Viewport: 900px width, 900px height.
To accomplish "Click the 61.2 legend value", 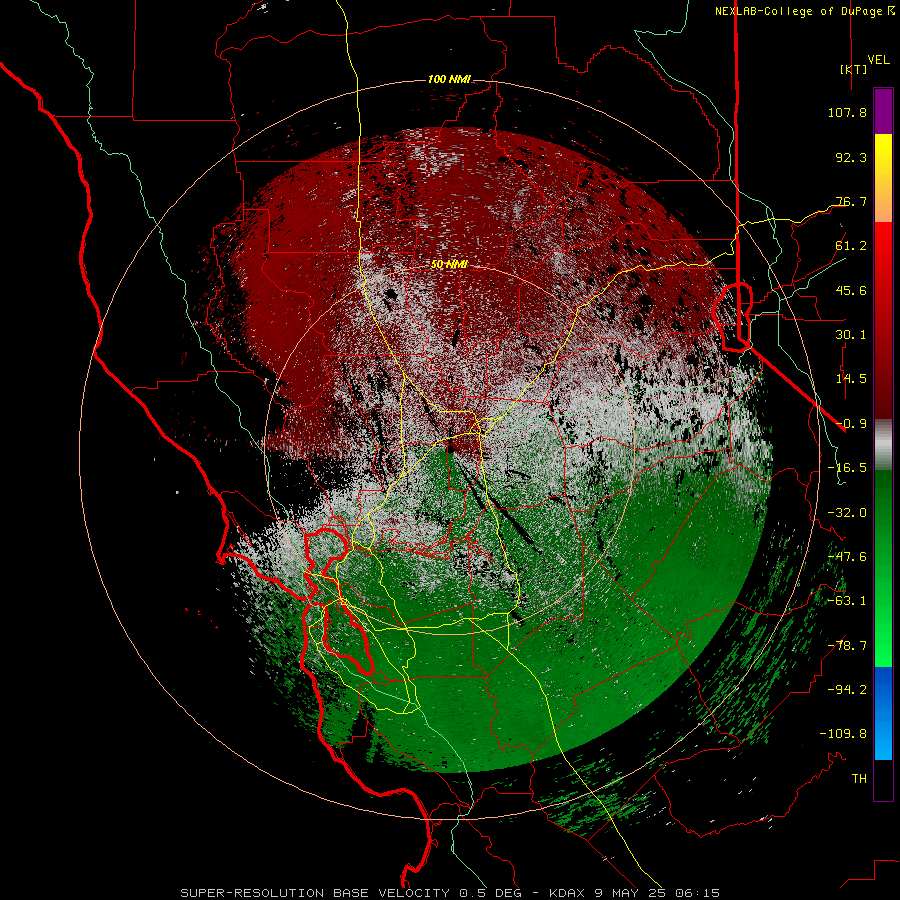I will pos(851,246).
